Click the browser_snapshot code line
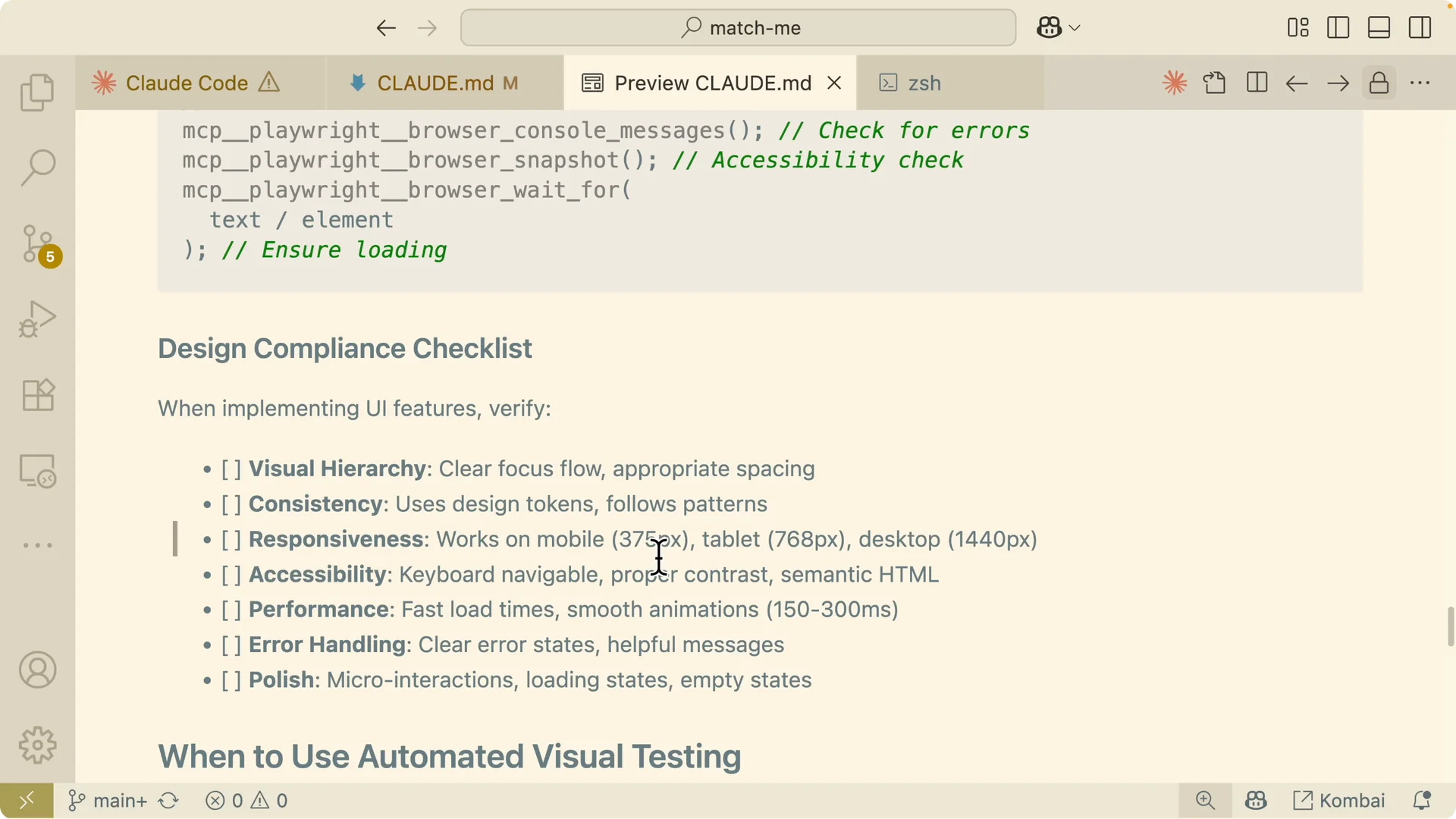Viewport: 1456px width, 819px height. [x=573, y=160]
